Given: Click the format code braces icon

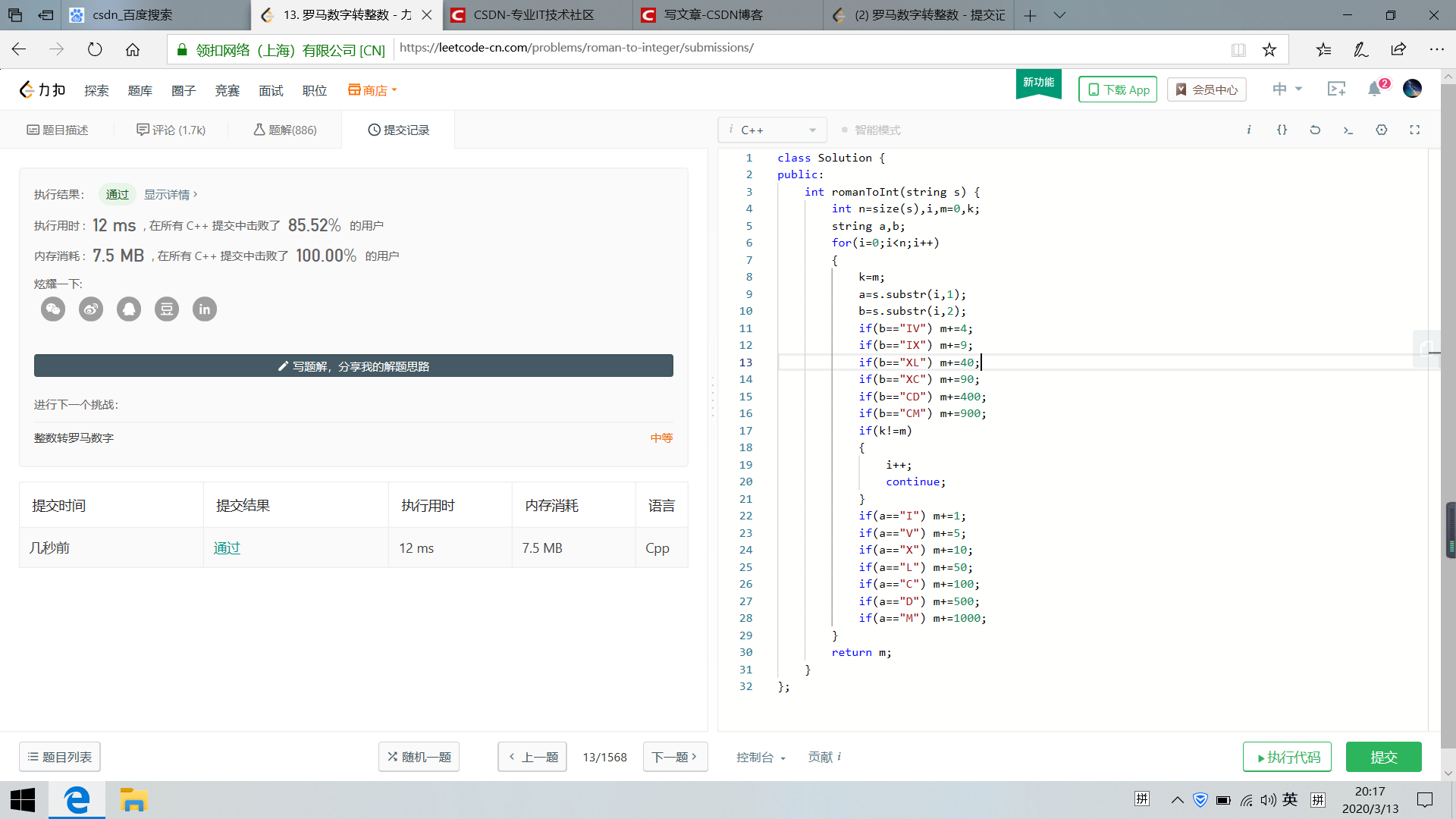Looking at the screenshot, I should click(1282, 130).
